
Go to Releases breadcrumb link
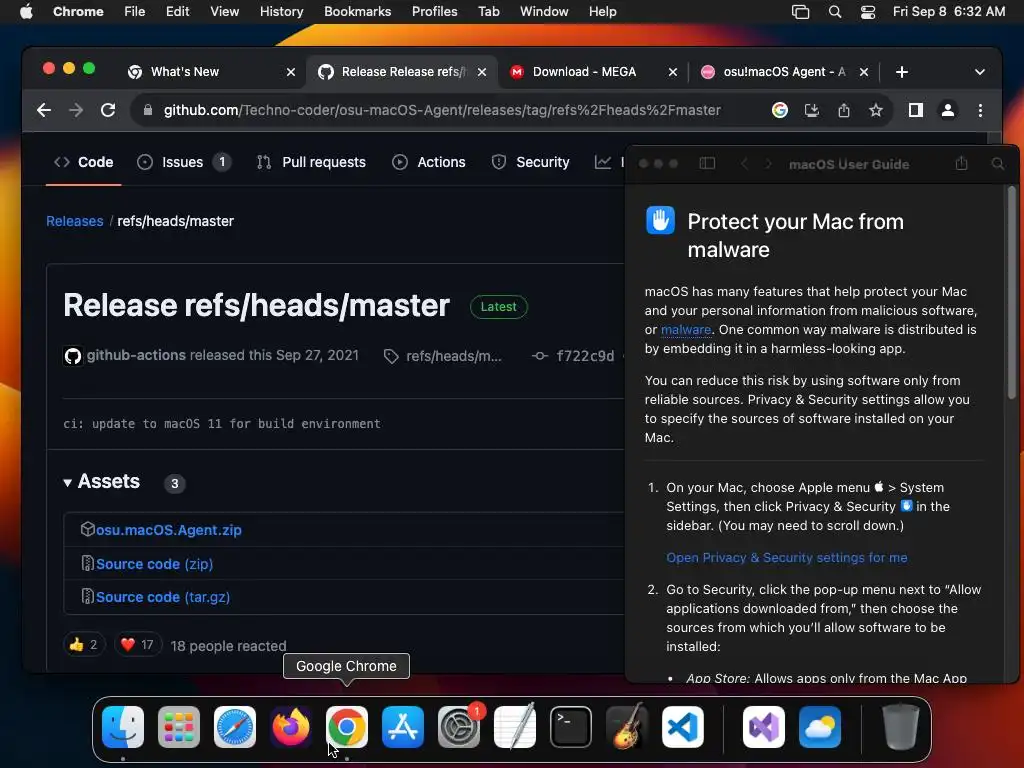(x=74, y=221)
